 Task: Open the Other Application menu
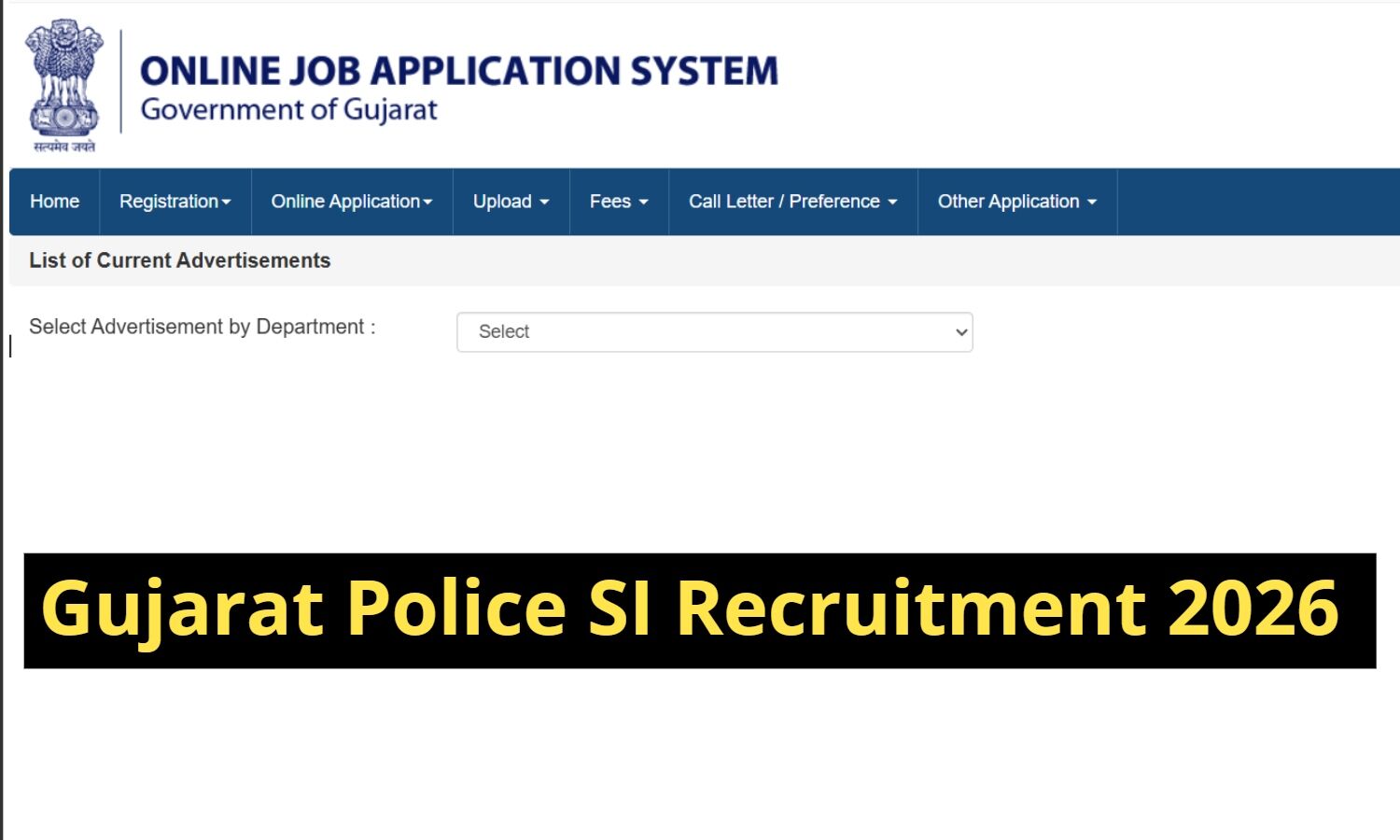coord(1008,202)
